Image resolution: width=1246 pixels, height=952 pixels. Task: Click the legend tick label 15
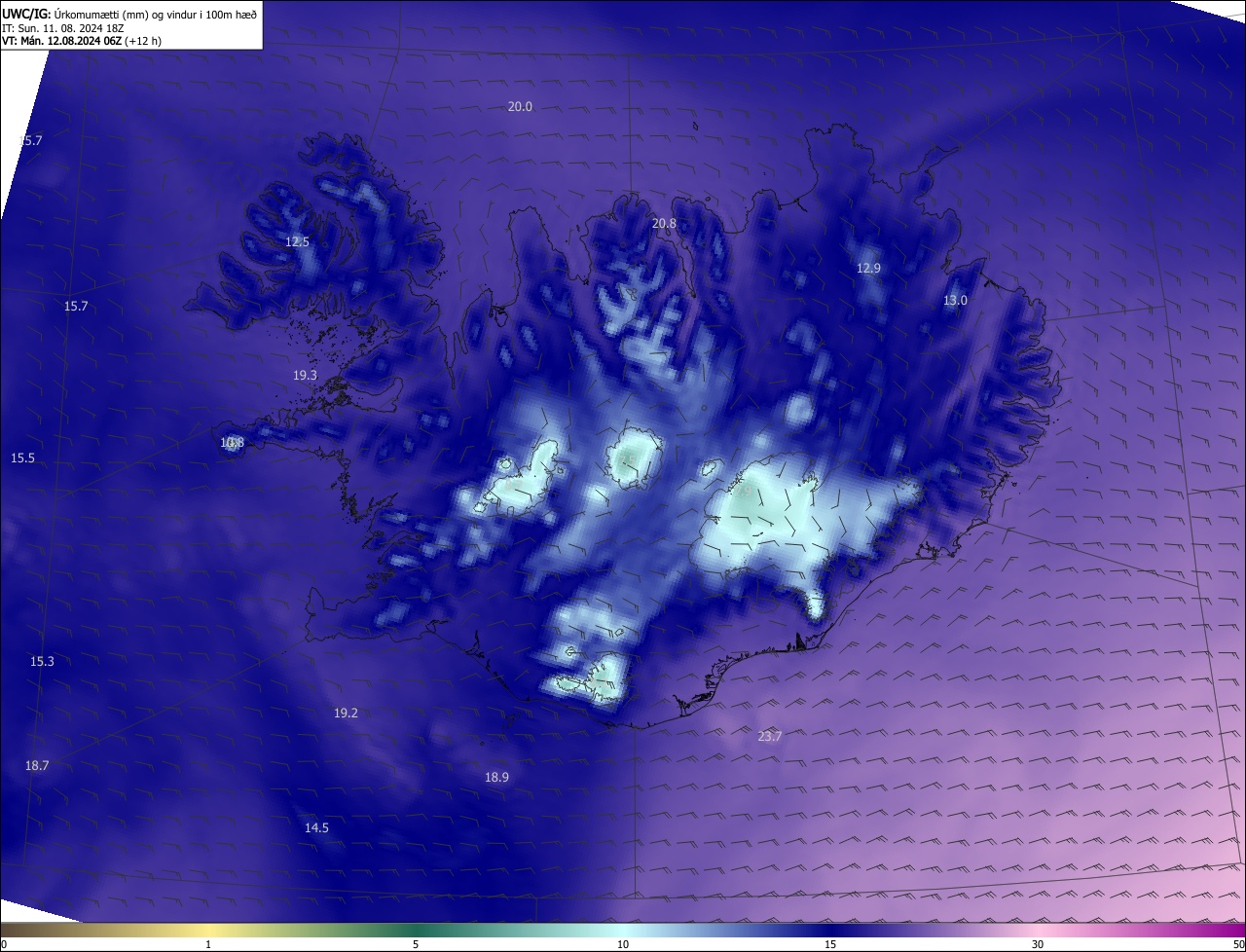pos(830,944)
